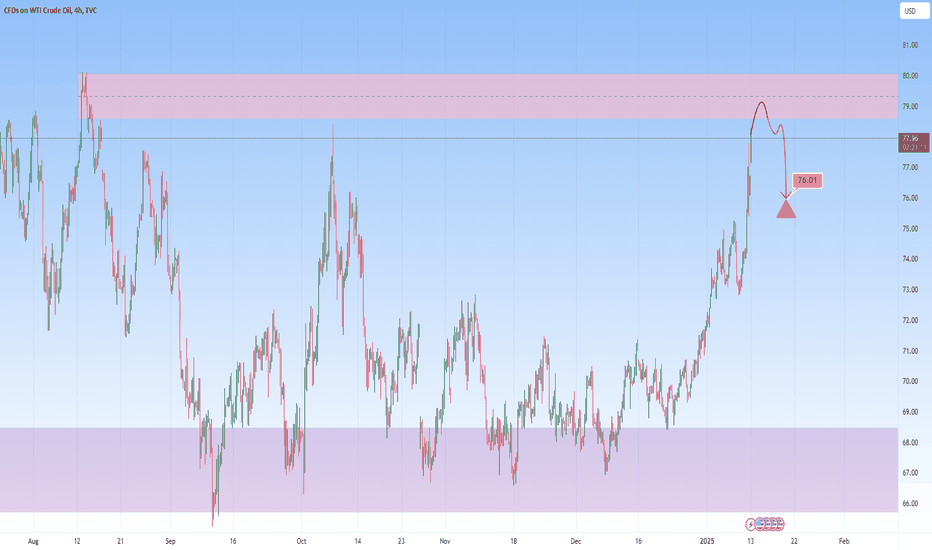Click the 75.00 price axis label
The height and width of the screenshot is (550, 932).
point(910,228)
